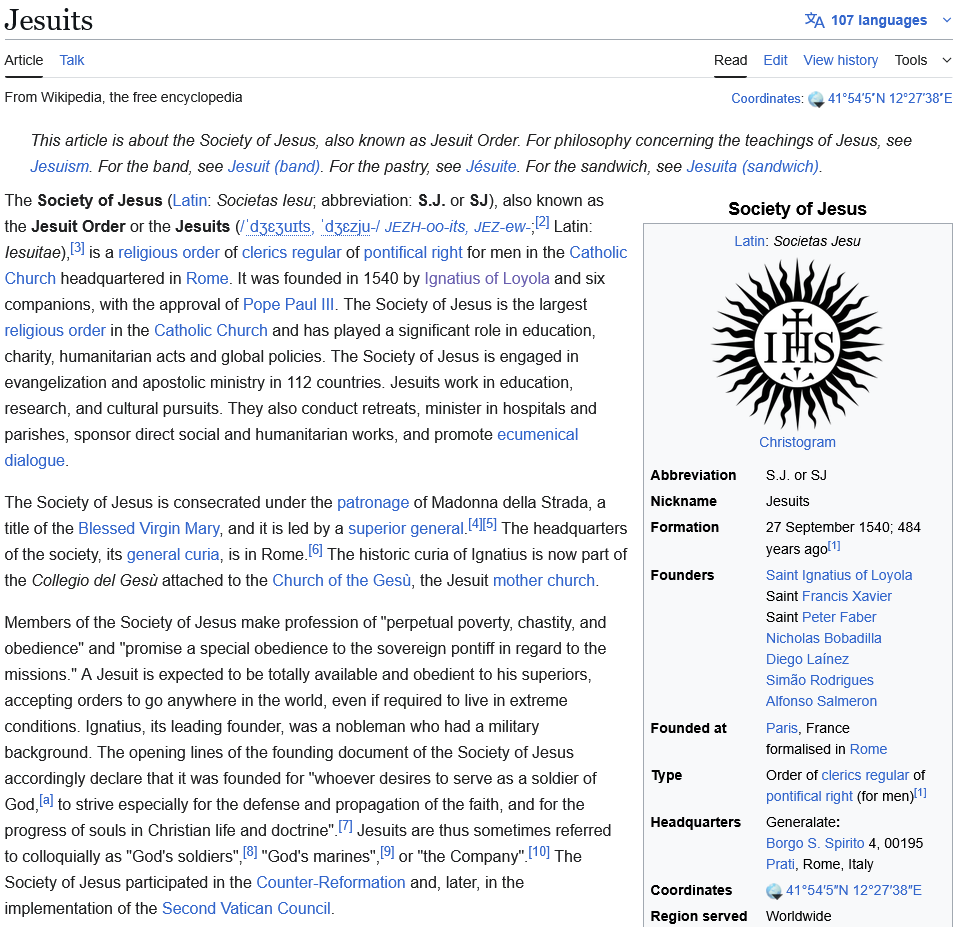Image resolution: width=961 pixels, height=927 pixels.
Task: Open the Tools dropdown menu
Action: (x=922, y=60)
